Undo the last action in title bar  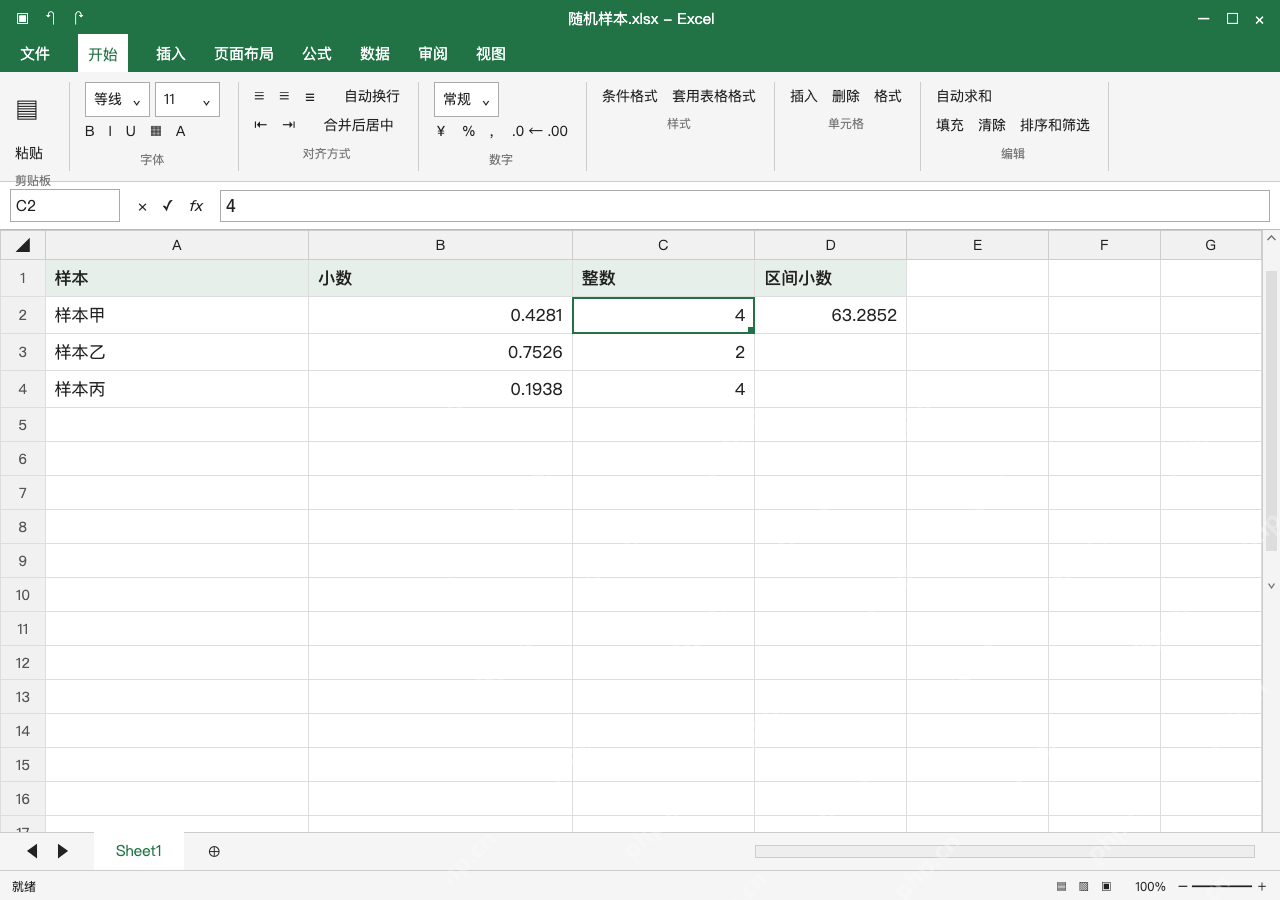(50, 18)
